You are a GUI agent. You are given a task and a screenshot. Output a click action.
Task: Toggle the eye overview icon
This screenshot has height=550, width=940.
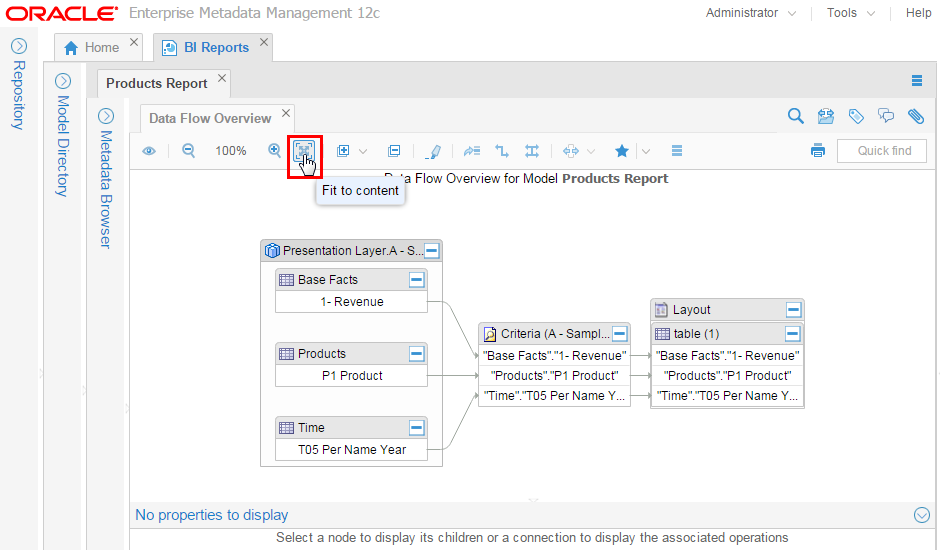149,151
